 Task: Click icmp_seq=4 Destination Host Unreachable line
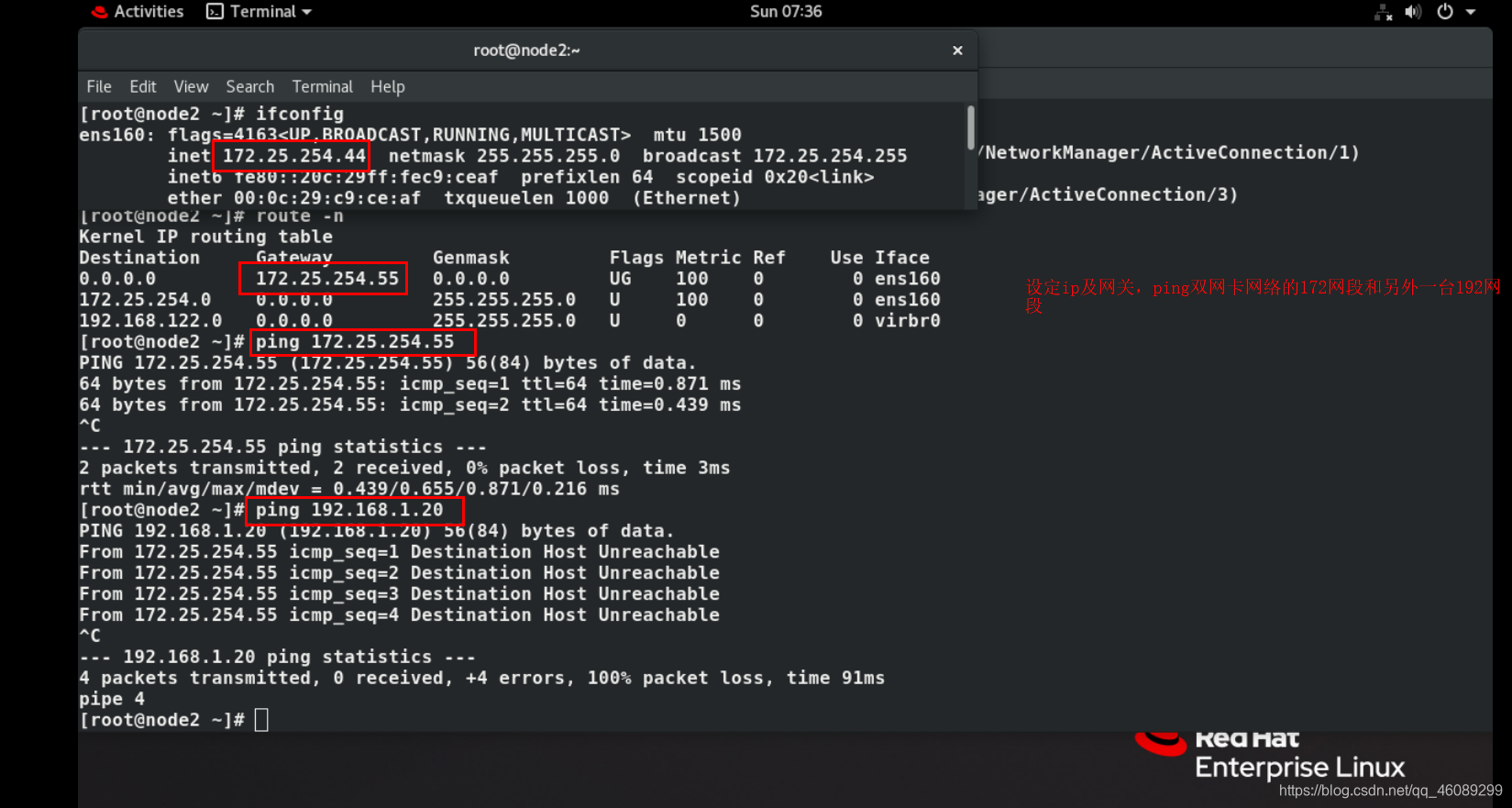(399, 615)
